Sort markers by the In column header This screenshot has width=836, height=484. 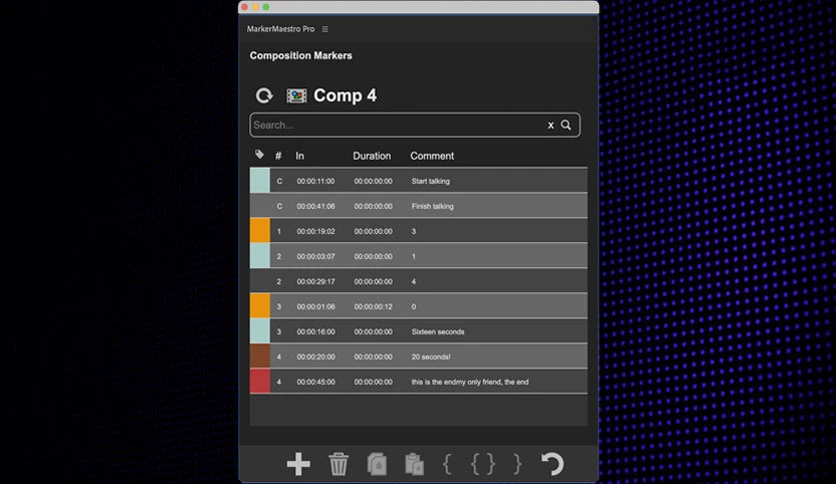point(300,156)
